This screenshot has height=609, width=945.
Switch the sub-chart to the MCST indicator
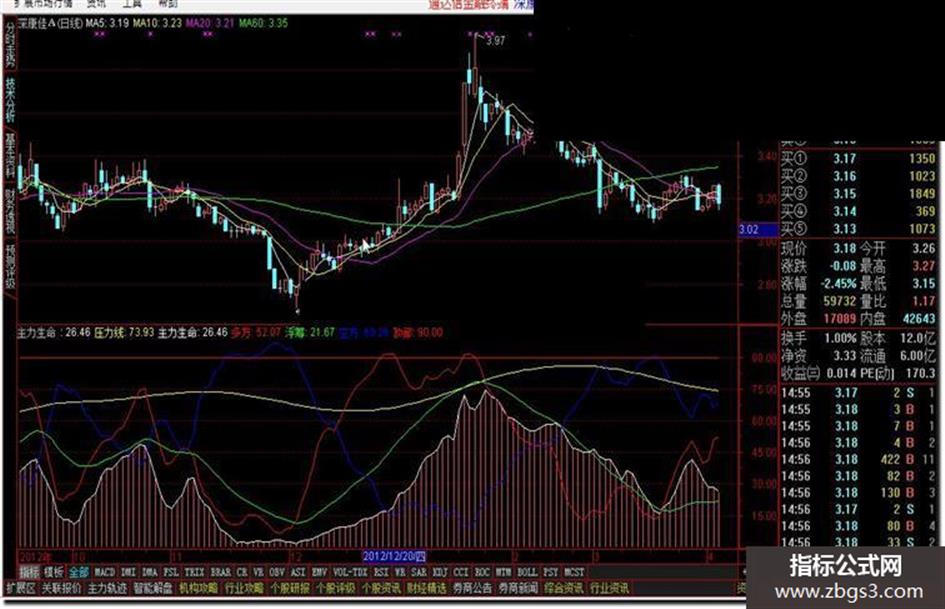pos(574,572)
